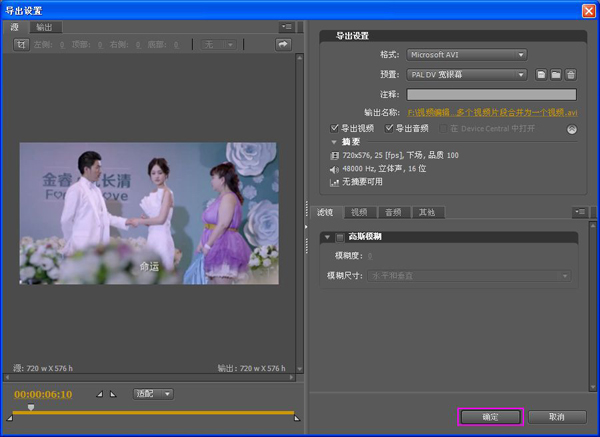Screen dimensions: 600x437
Task: Select the audio tab
Action: 393,212
